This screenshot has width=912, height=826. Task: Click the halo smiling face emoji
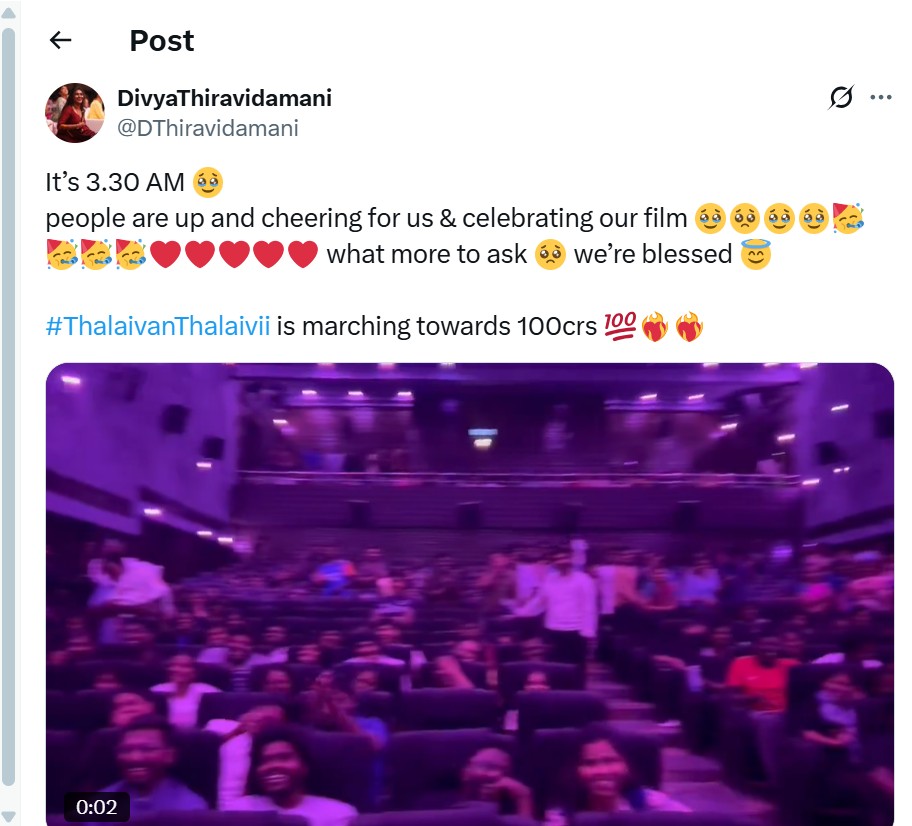(x=755, y=254)
